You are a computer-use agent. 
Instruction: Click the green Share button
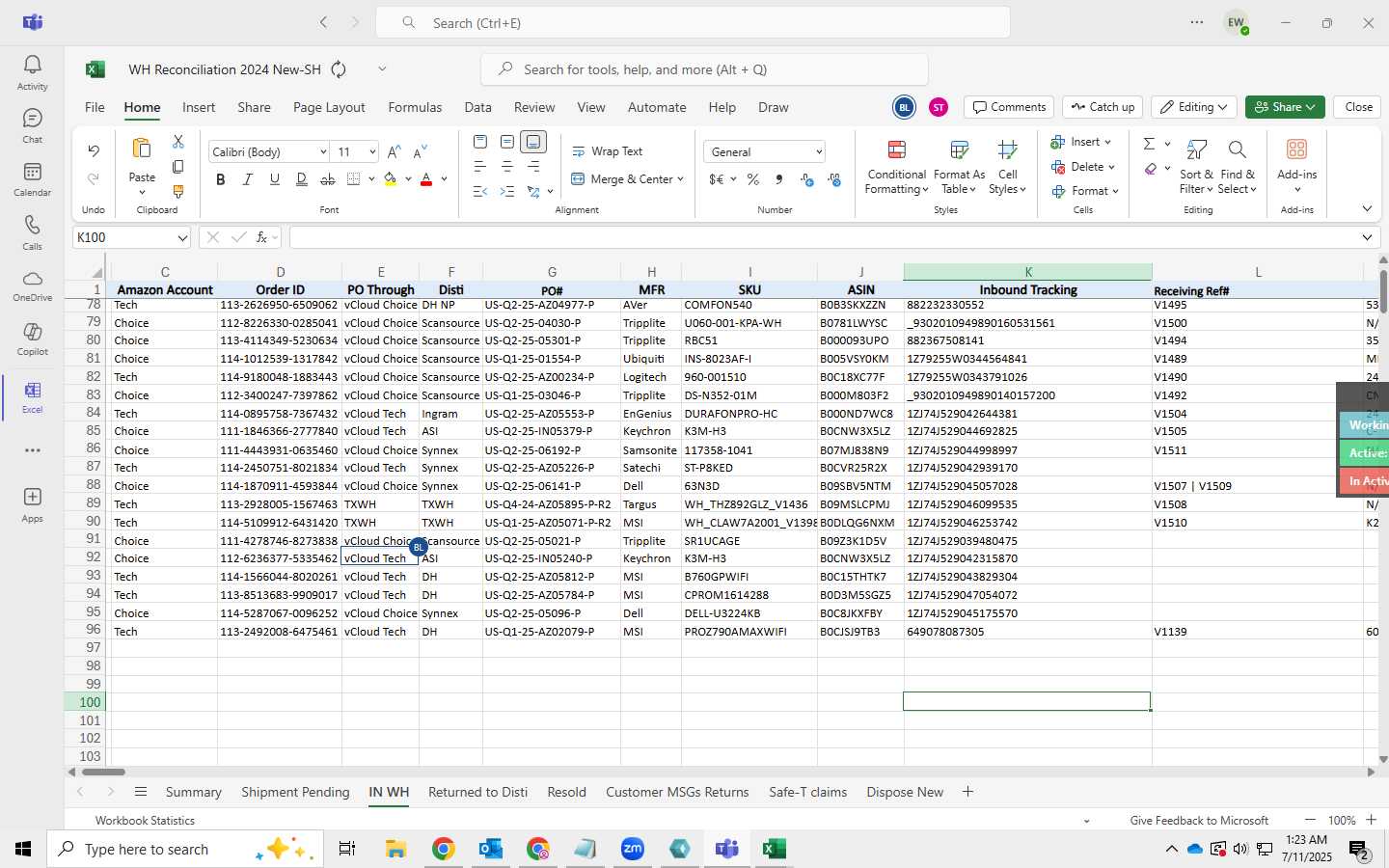(x=1285, y=107)
